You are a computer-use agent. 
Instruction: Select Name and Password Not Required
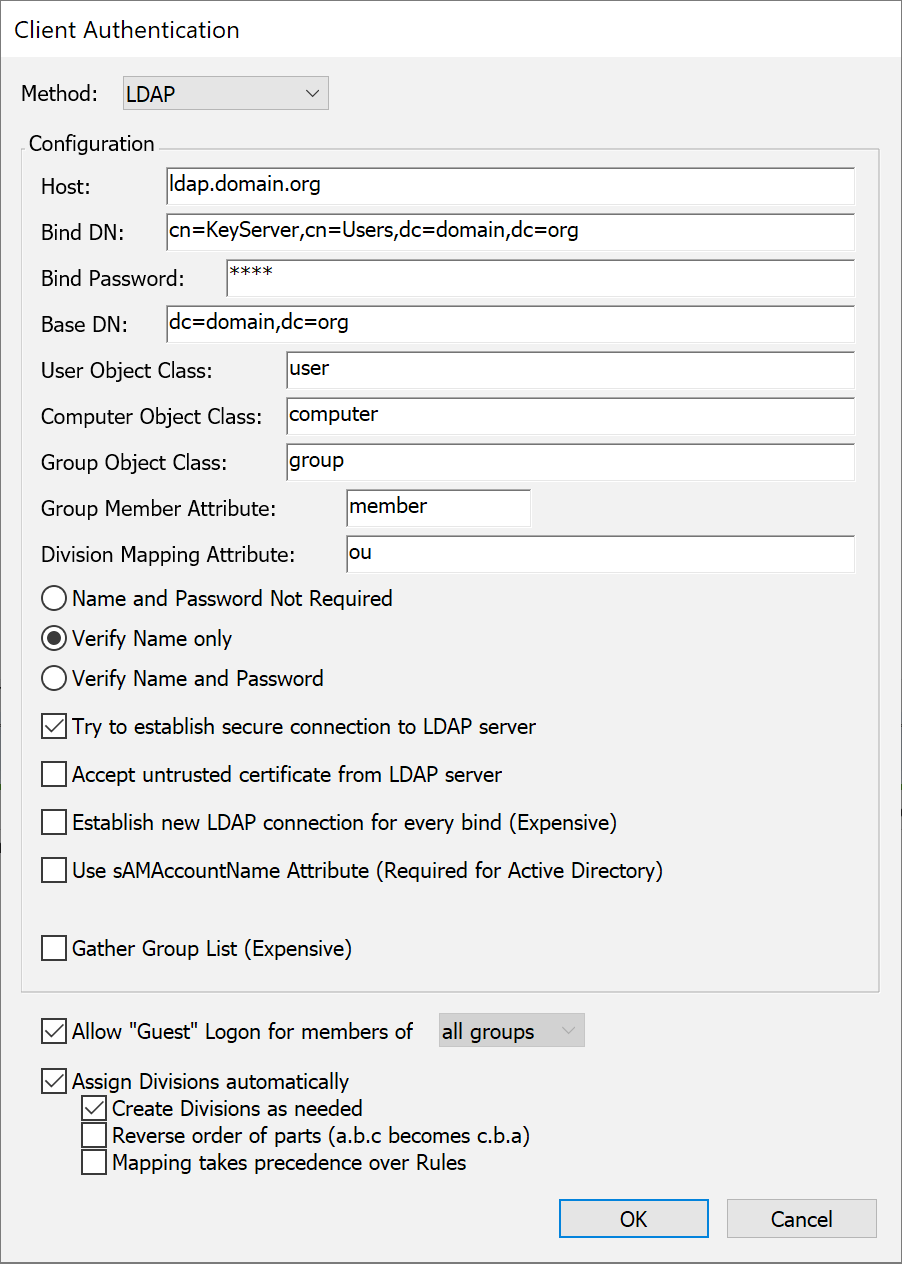[54, 599]
